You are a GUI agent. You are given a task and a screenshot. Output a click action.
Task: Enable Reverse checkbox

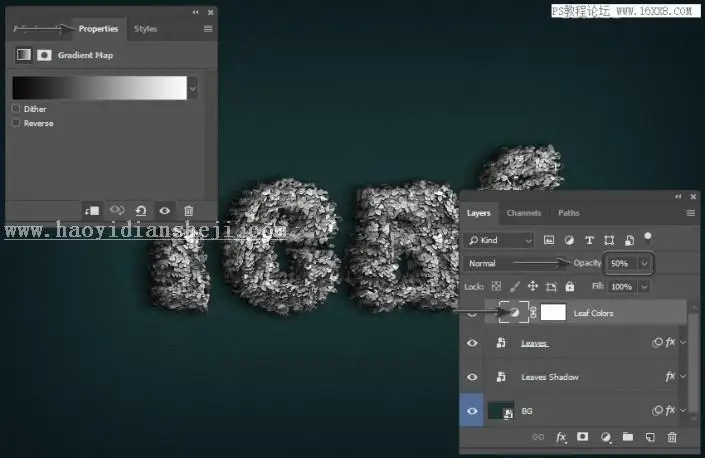coord(16,123)
